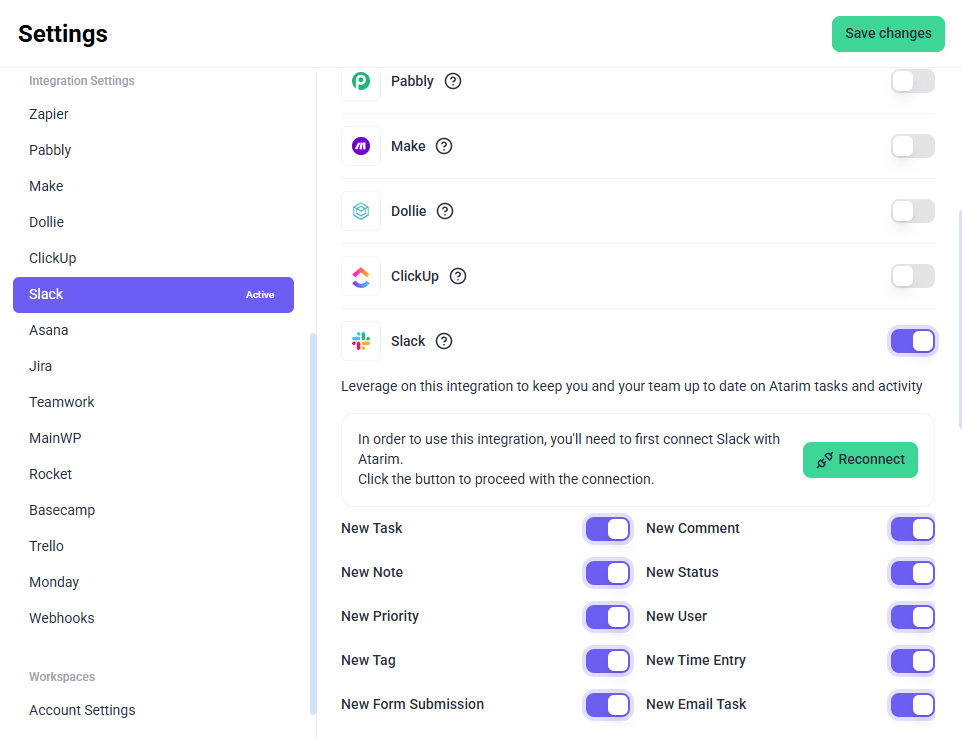This screenshot has width=962, height=738.
Task: Open help icon beside ClickUp label
Action: pos(458,276)
